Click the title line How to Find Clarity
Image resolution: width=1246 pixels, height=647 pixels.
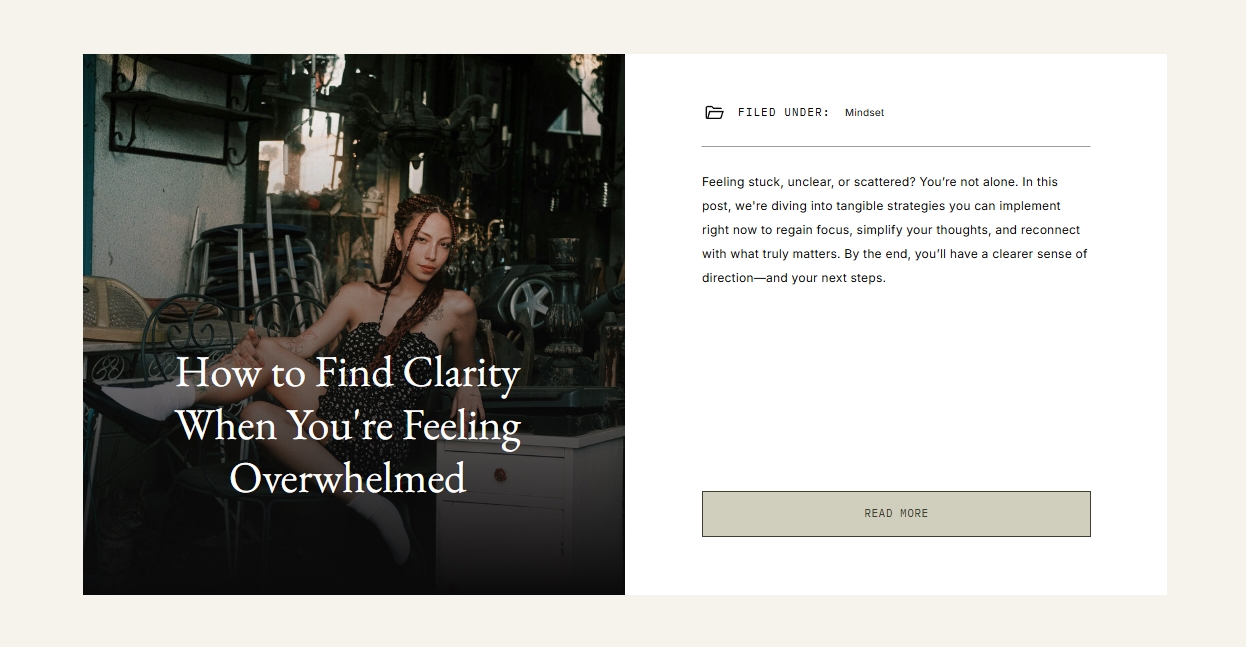[x=348, y=373]
